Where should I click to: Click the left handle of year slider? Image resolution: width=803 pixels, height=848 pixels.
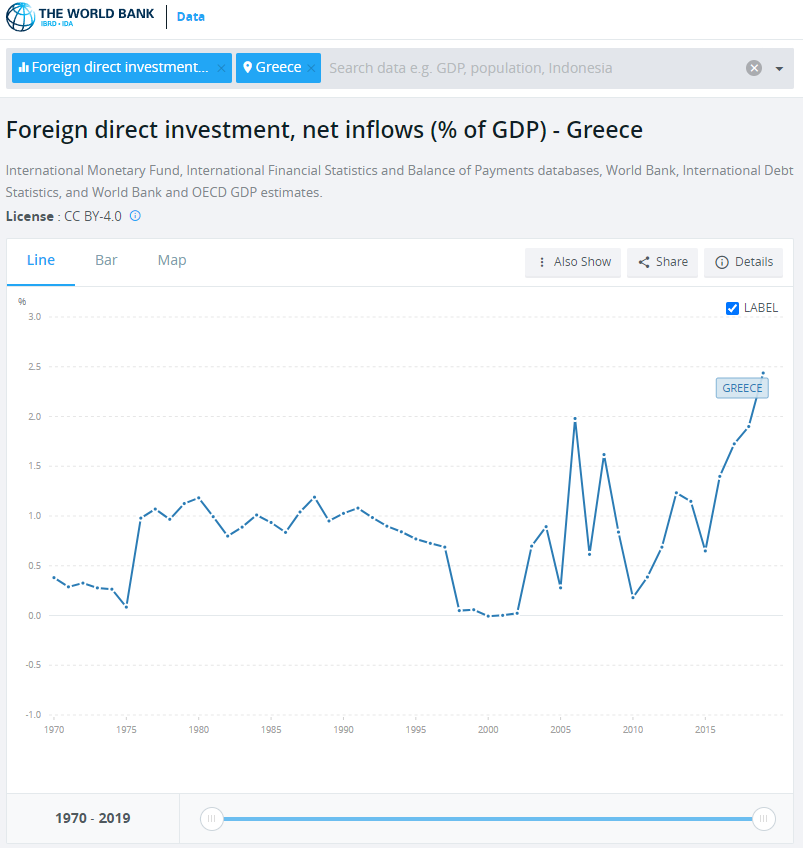click(x=211, y=819)
